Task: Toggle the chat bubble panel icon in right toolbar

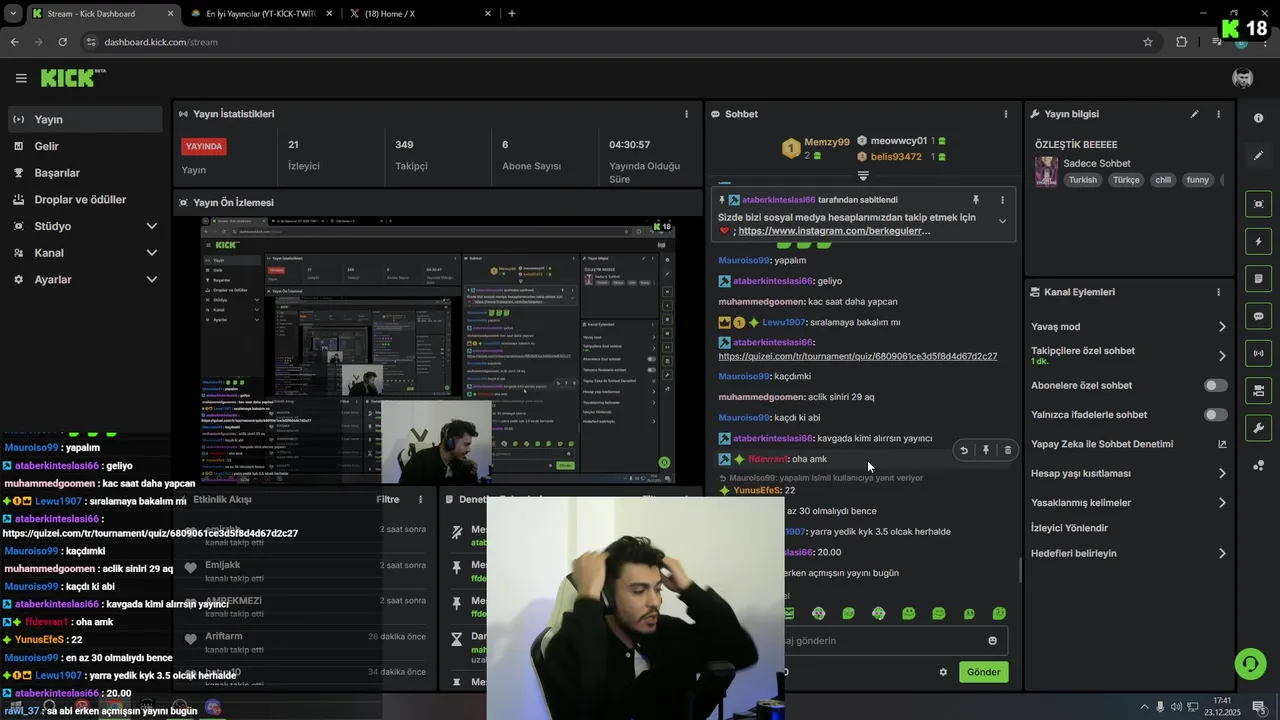Action: 1258,316
